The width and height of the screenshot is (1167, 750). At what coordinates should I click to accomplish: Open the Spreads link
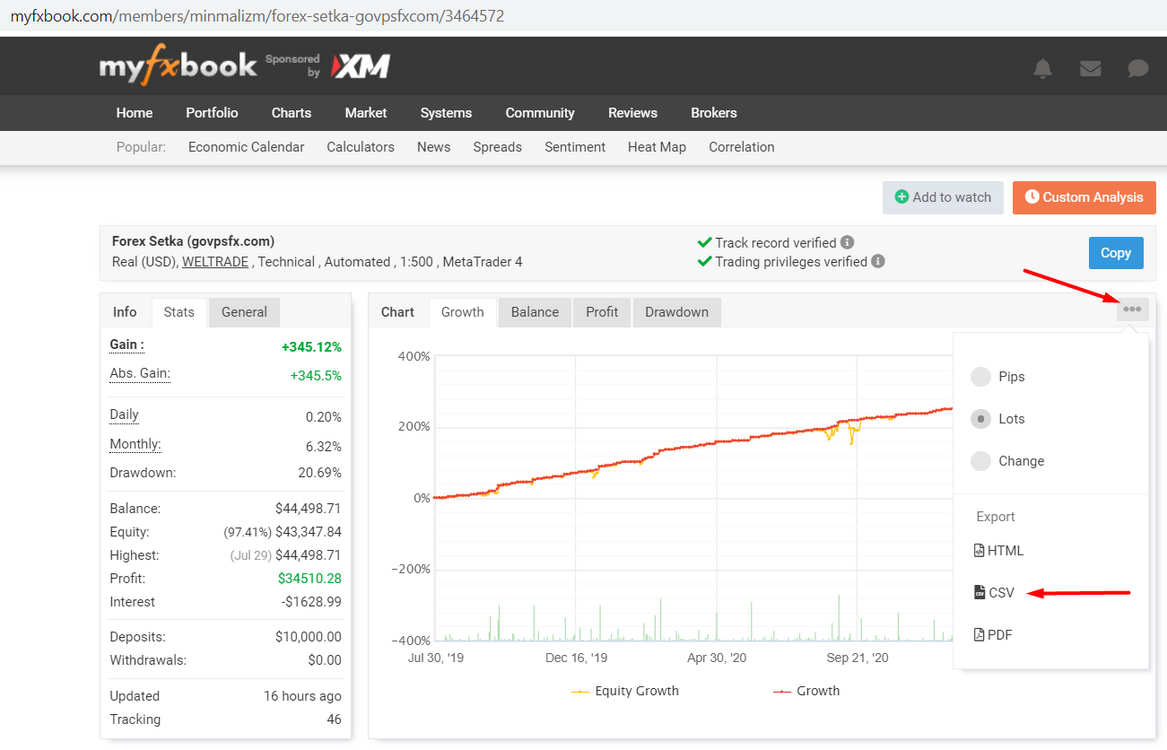tap(497, 147)
